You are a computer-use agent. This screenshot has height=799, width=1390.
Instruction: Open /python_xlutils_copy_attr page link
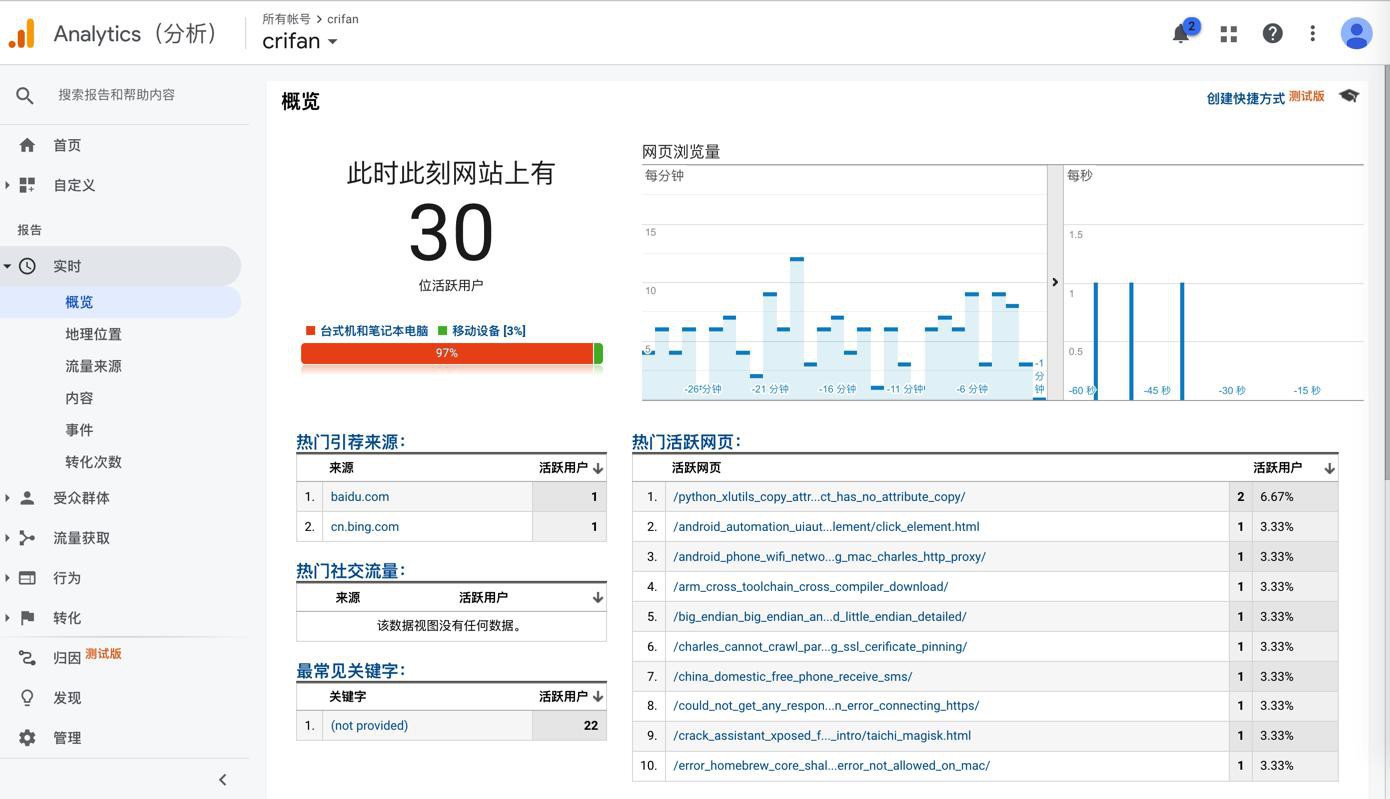pyautogui.click(x=819, y=497)
